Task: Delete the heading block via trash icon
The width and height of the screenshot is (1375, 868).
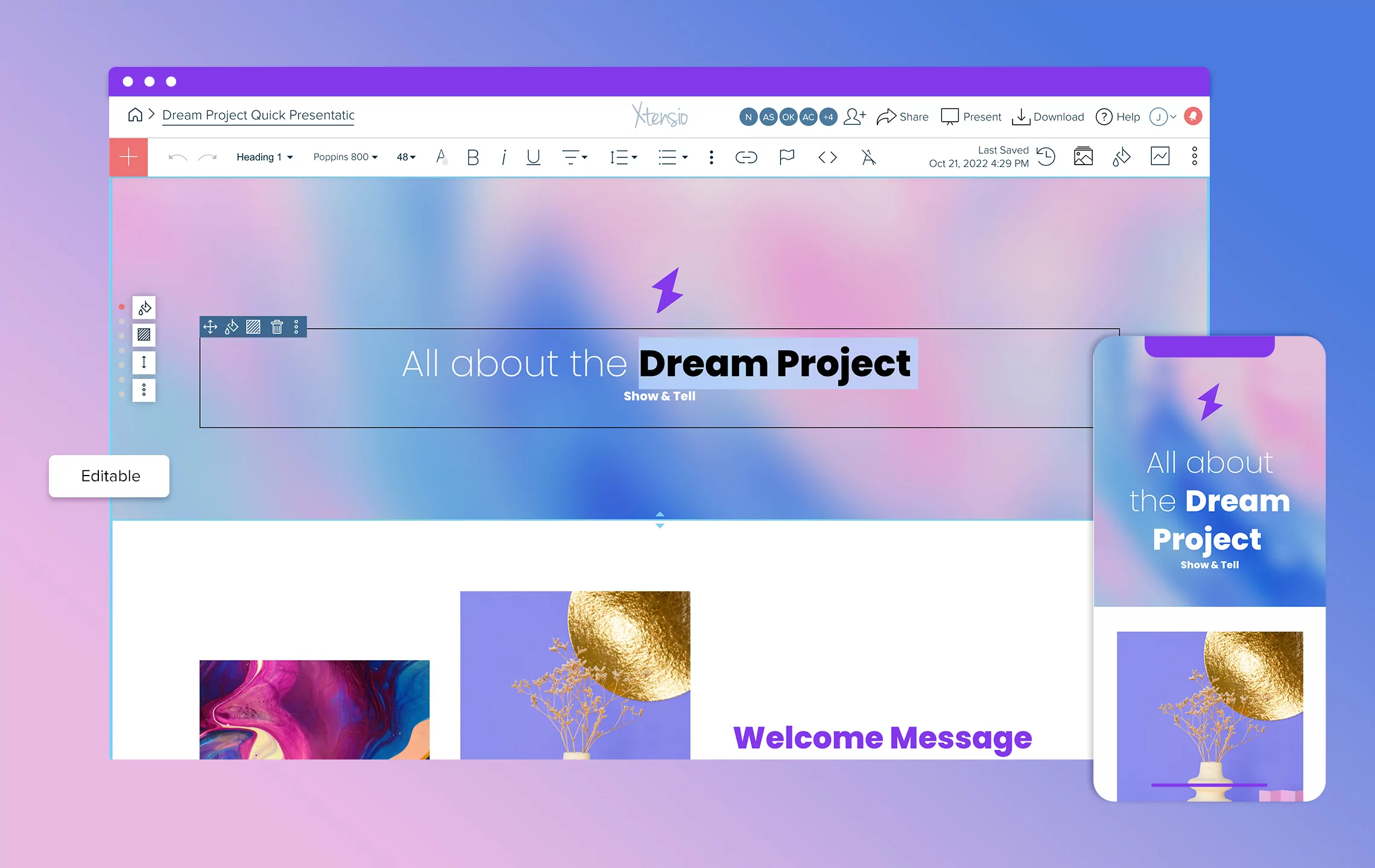Action: tap(277, 327)
